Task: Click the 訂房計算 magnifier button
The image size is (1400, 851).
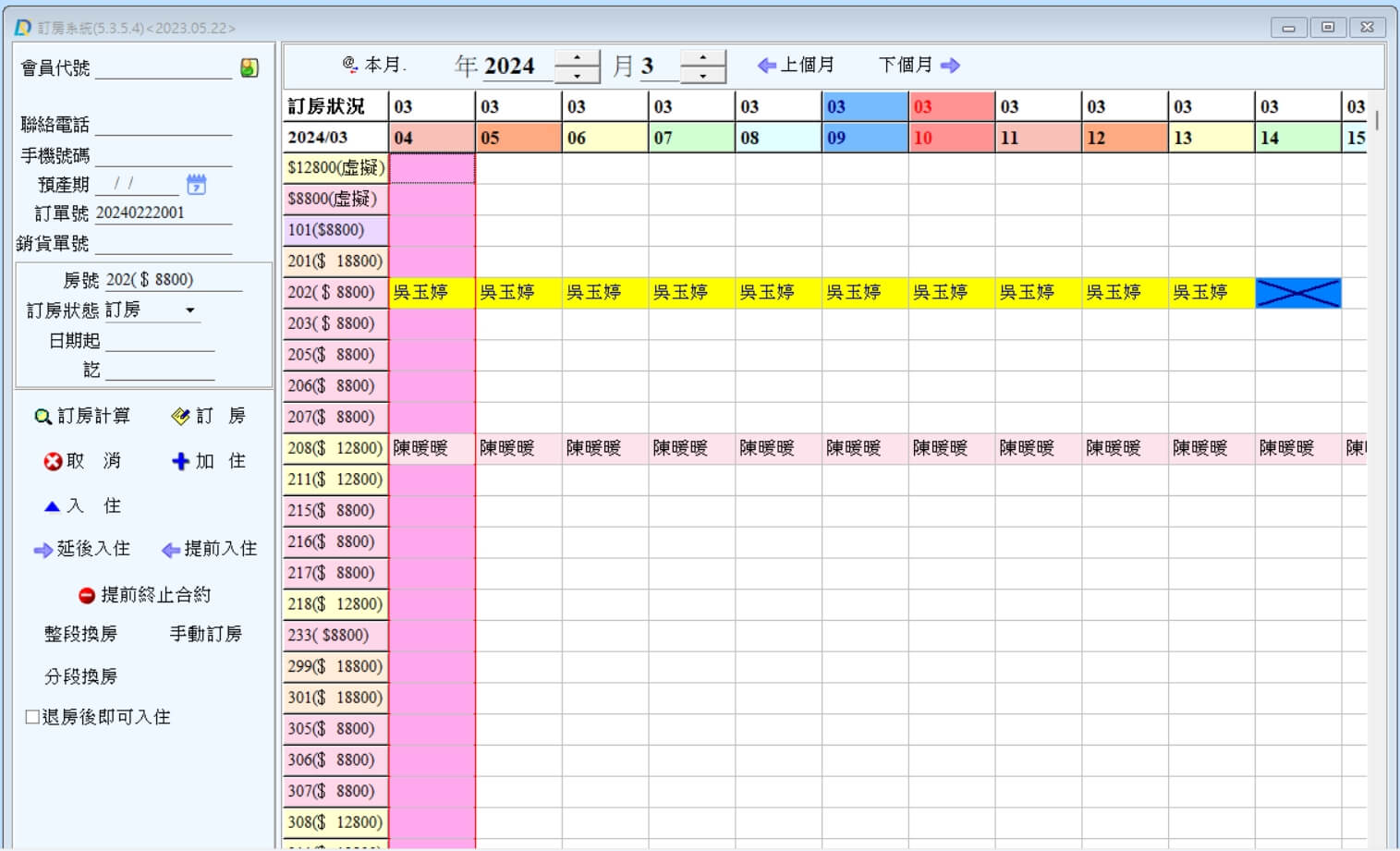Action: pyautogui.click(x=82, y=416)
